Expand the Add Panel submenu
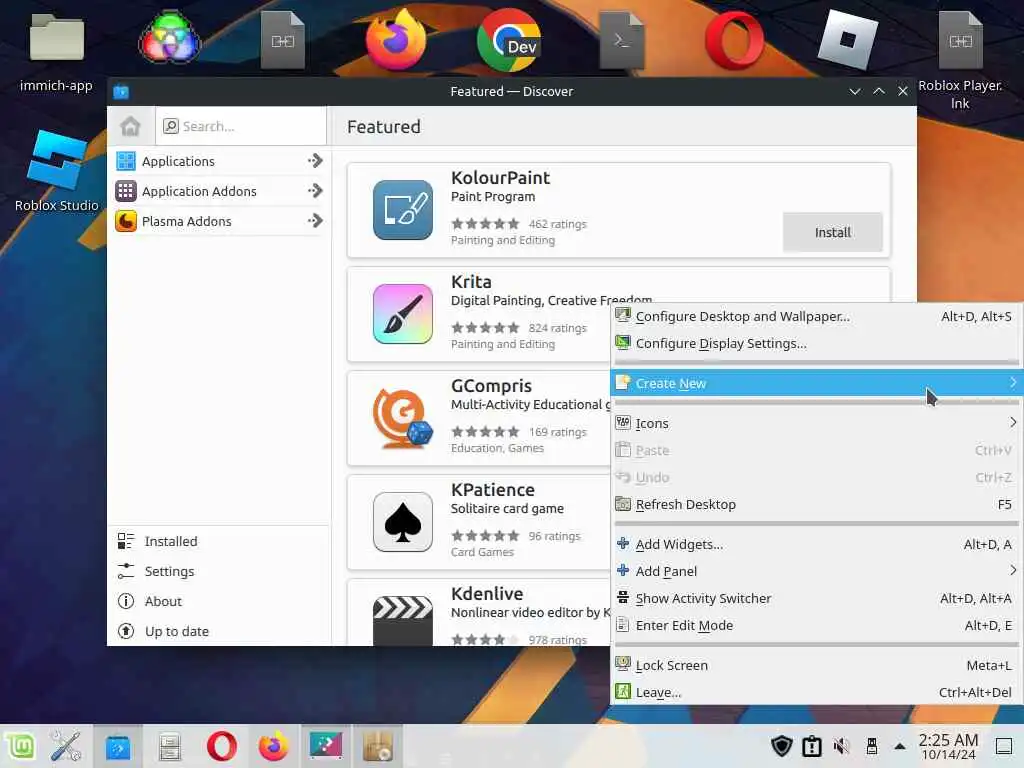 [816, 571]
